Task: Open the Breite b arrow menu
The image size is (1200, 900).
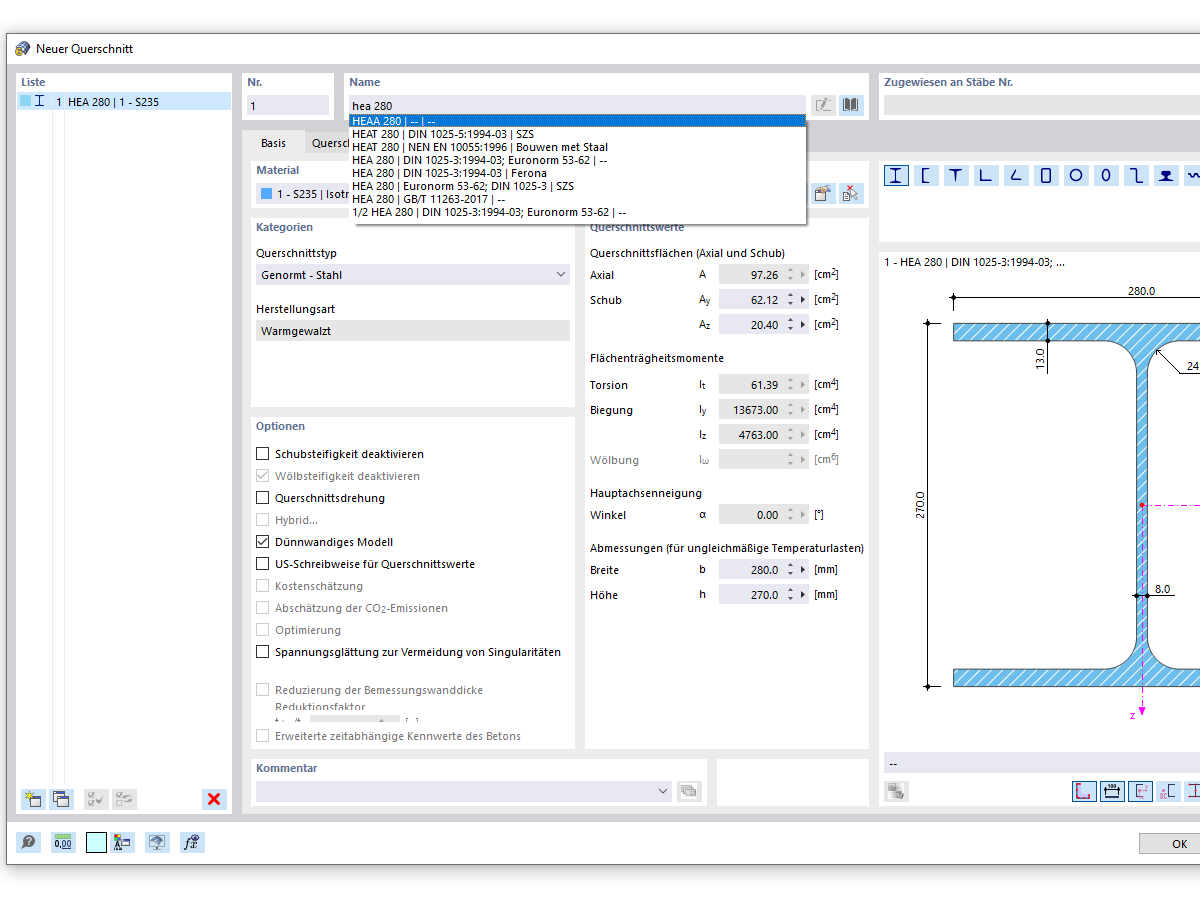Action: pyautogui.click(x=803, y=570)
